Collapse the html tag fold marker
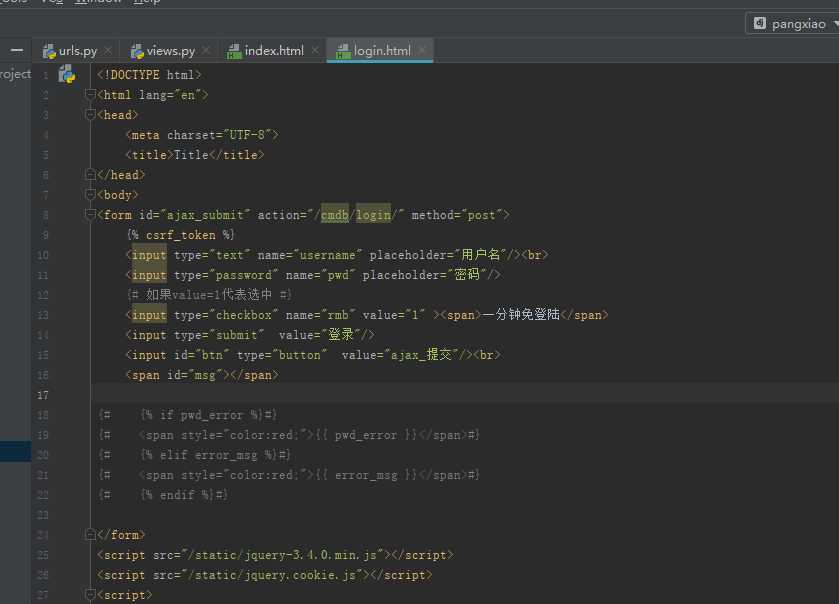839x604 pixels. coord(90,95)
